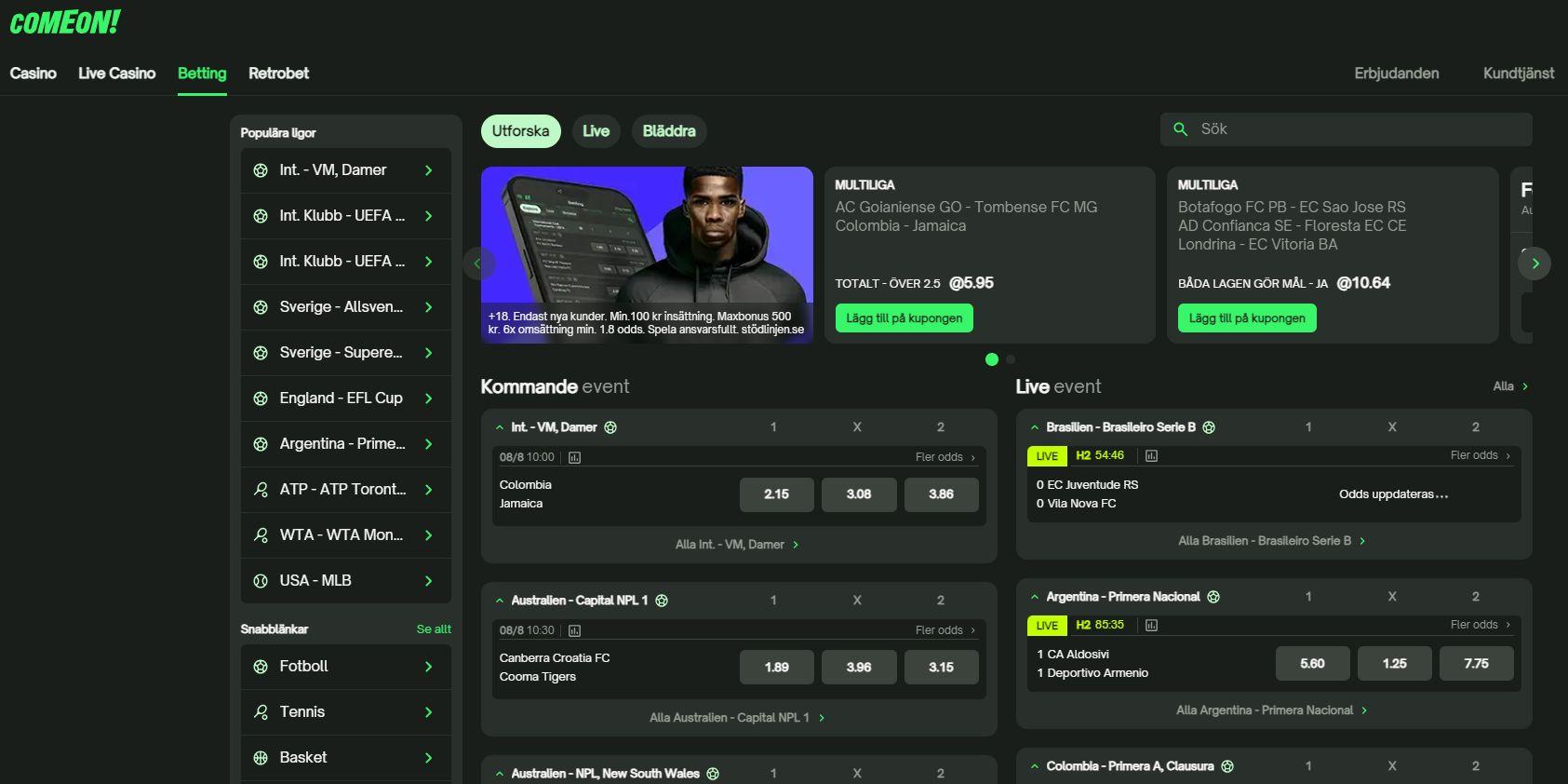Image resolution: width=1568 pixels, height=784 pixels.
Task: Switch to the Bläddra filter pill
Action: (668, 131)
